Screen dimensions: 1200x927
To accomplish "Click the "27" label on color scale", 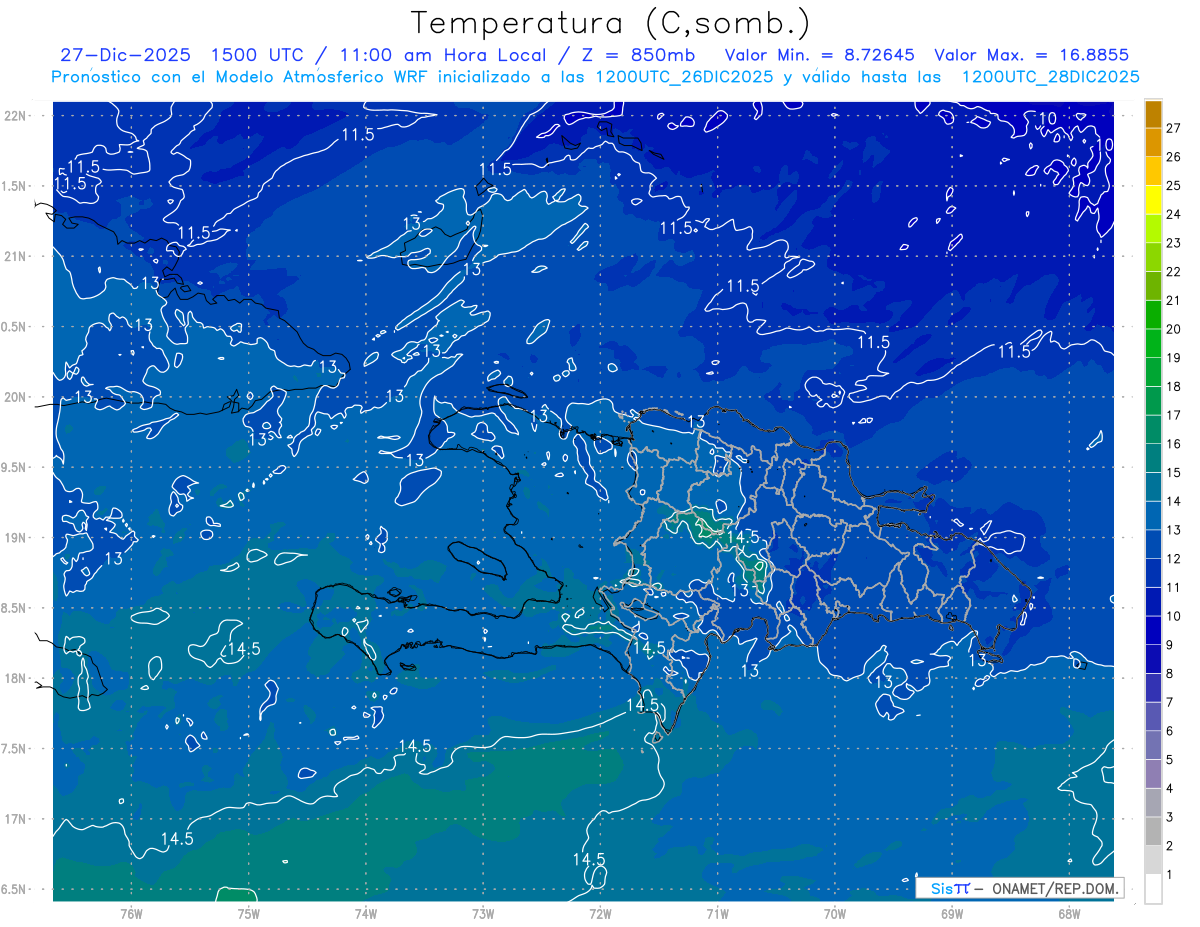I will 1174,128.
